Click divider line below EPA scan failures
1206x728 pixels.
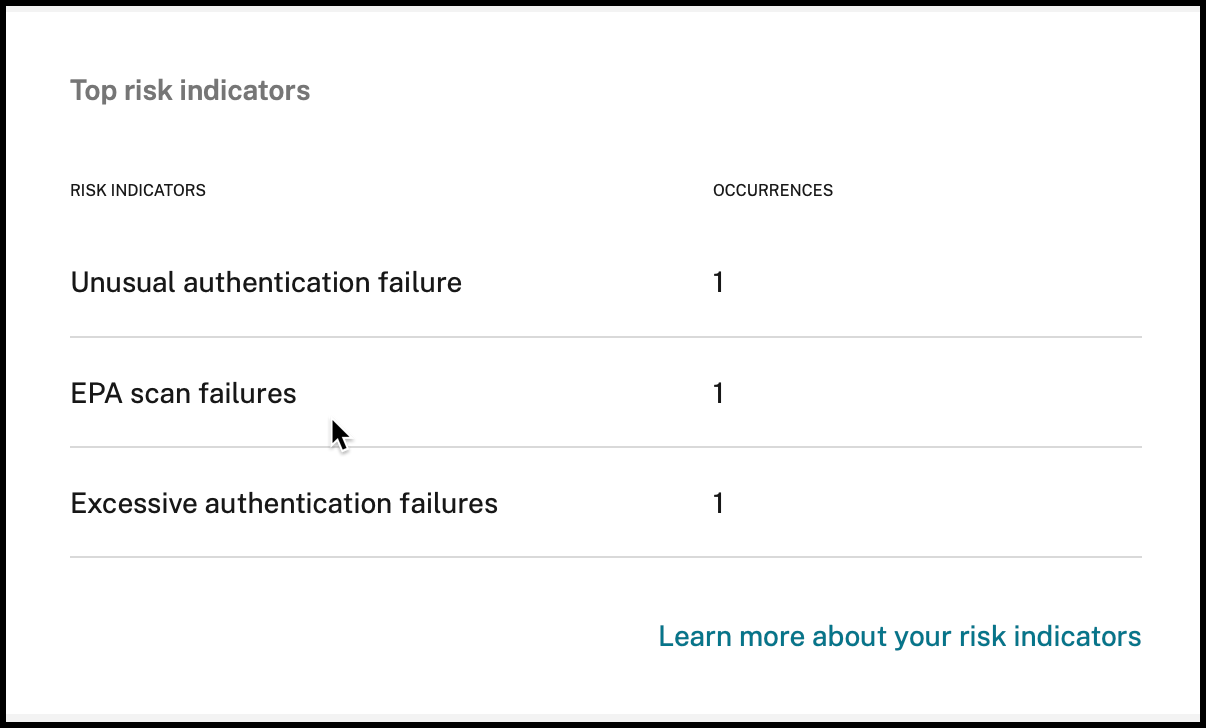point(605,447)
